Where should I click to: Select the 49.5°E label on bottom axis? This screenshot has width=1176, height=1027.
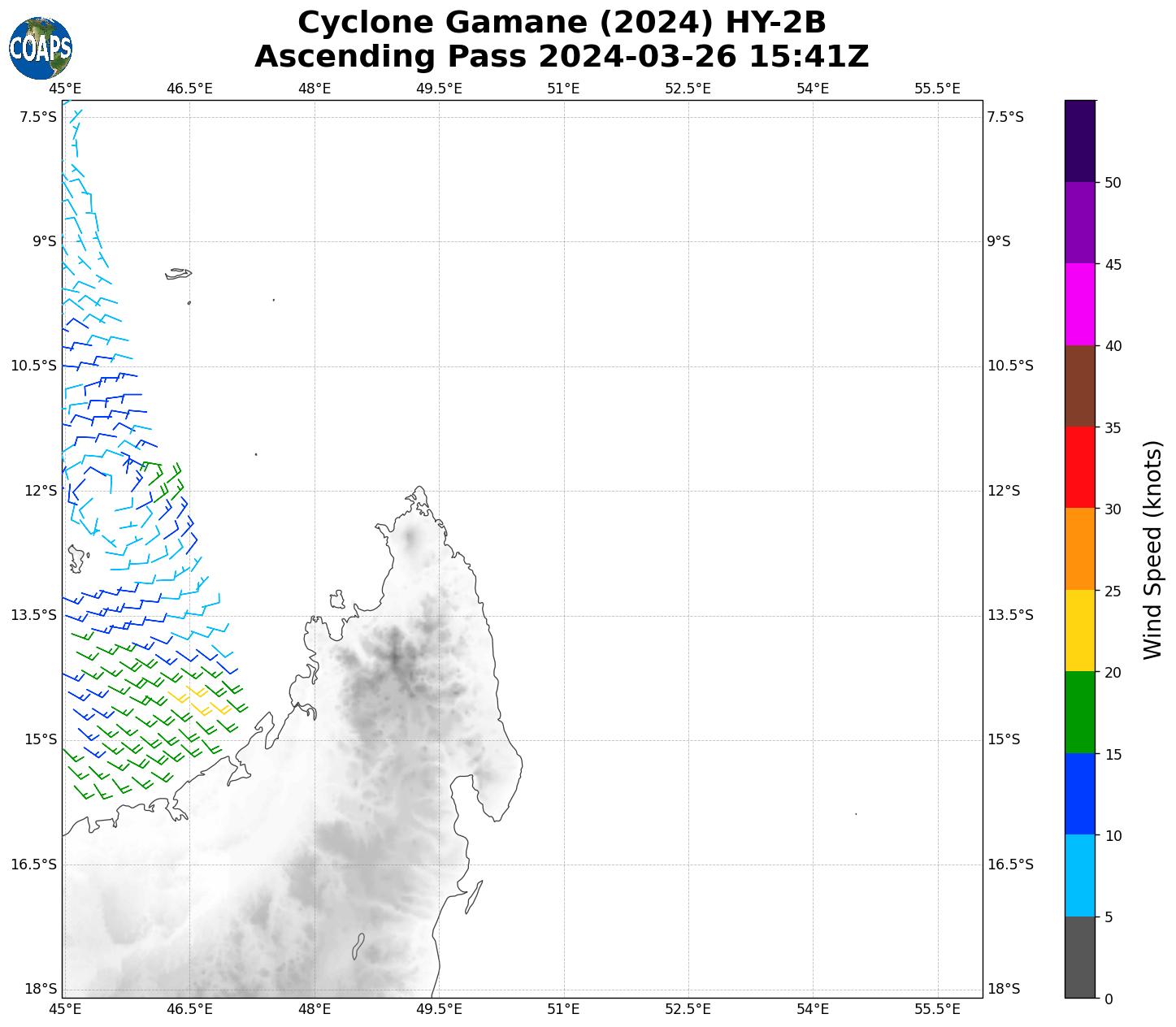point(439,1009)
